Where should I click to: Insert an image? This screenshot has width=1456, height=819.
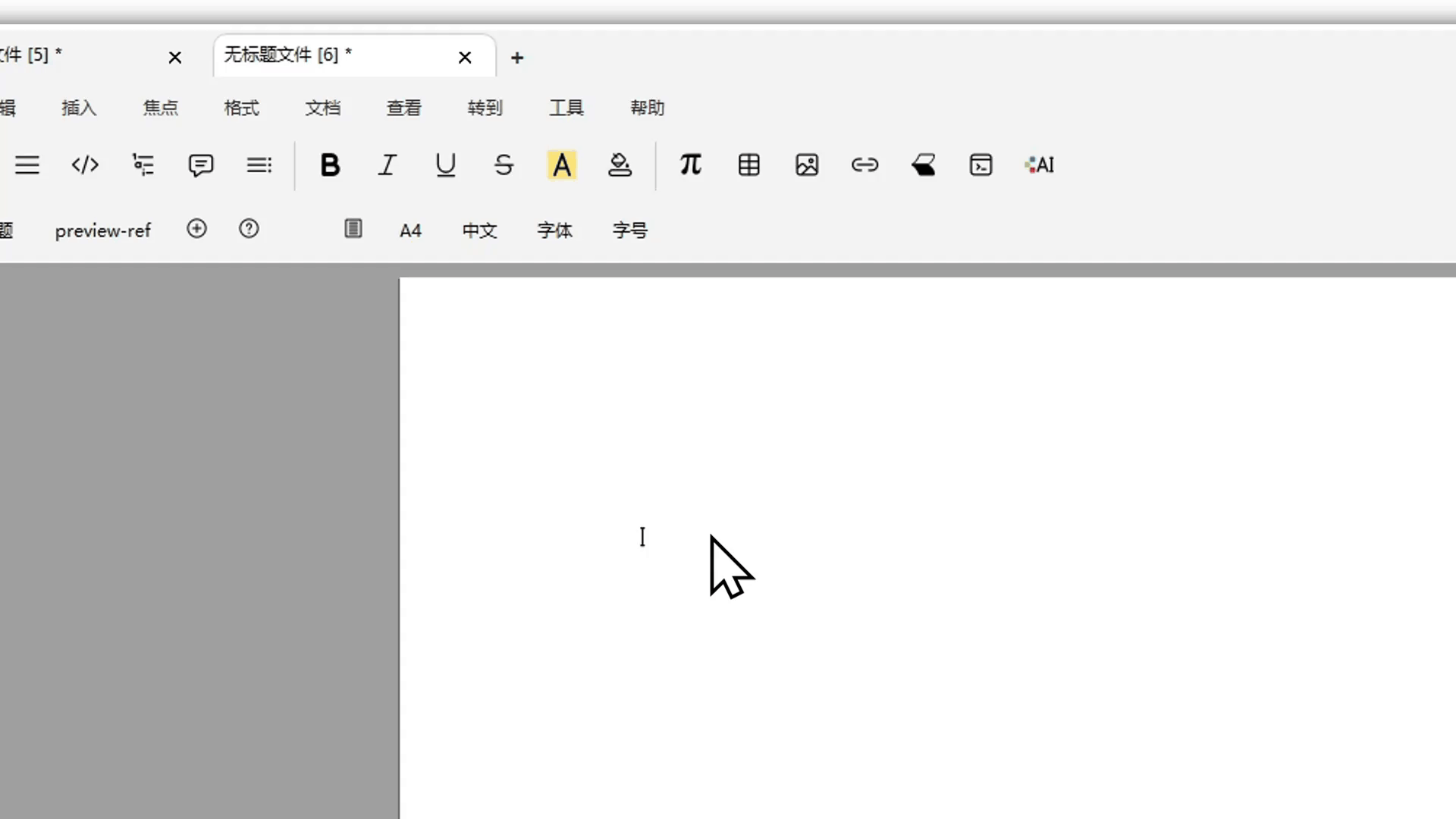pos(807,165)
